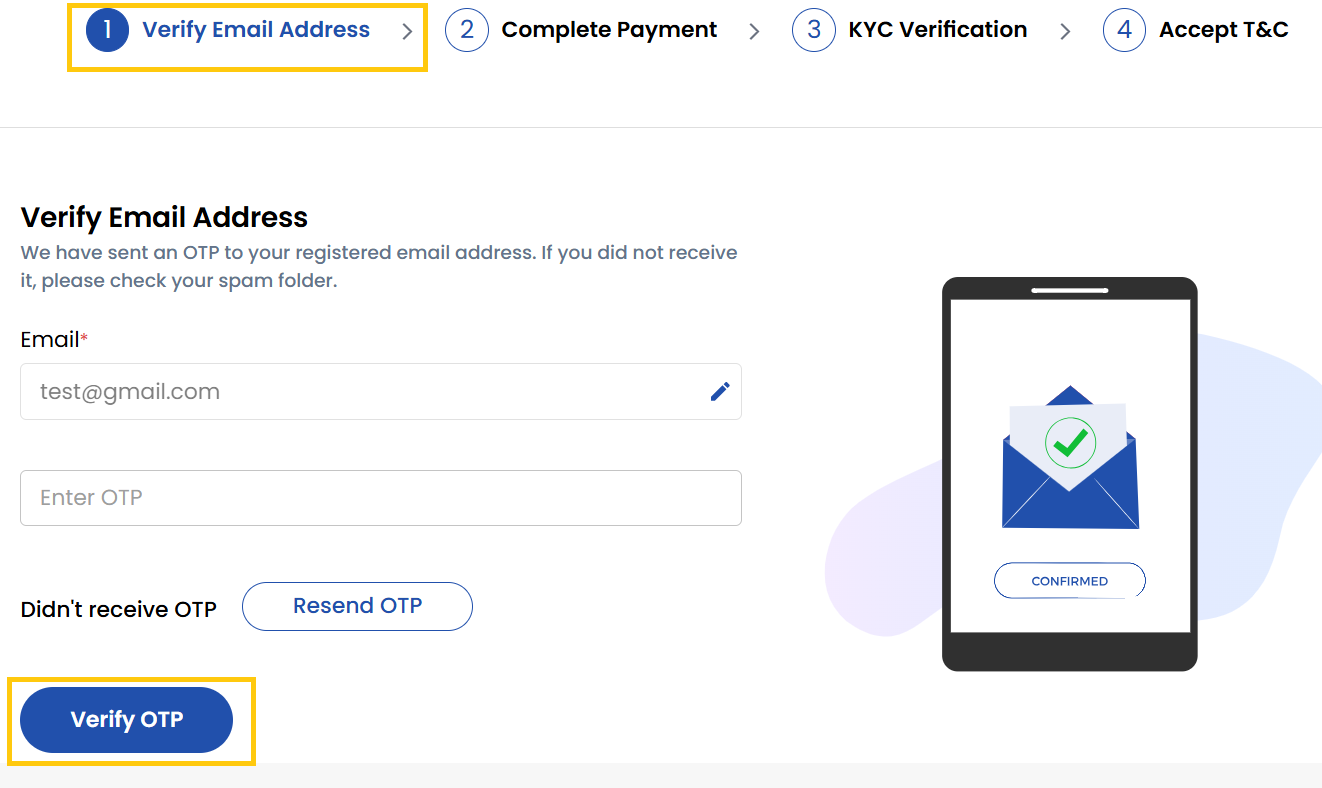This screenshot has height=788, width=1322.
Task: Click the Resend OTP button
Action: click(x=357, y=606)
